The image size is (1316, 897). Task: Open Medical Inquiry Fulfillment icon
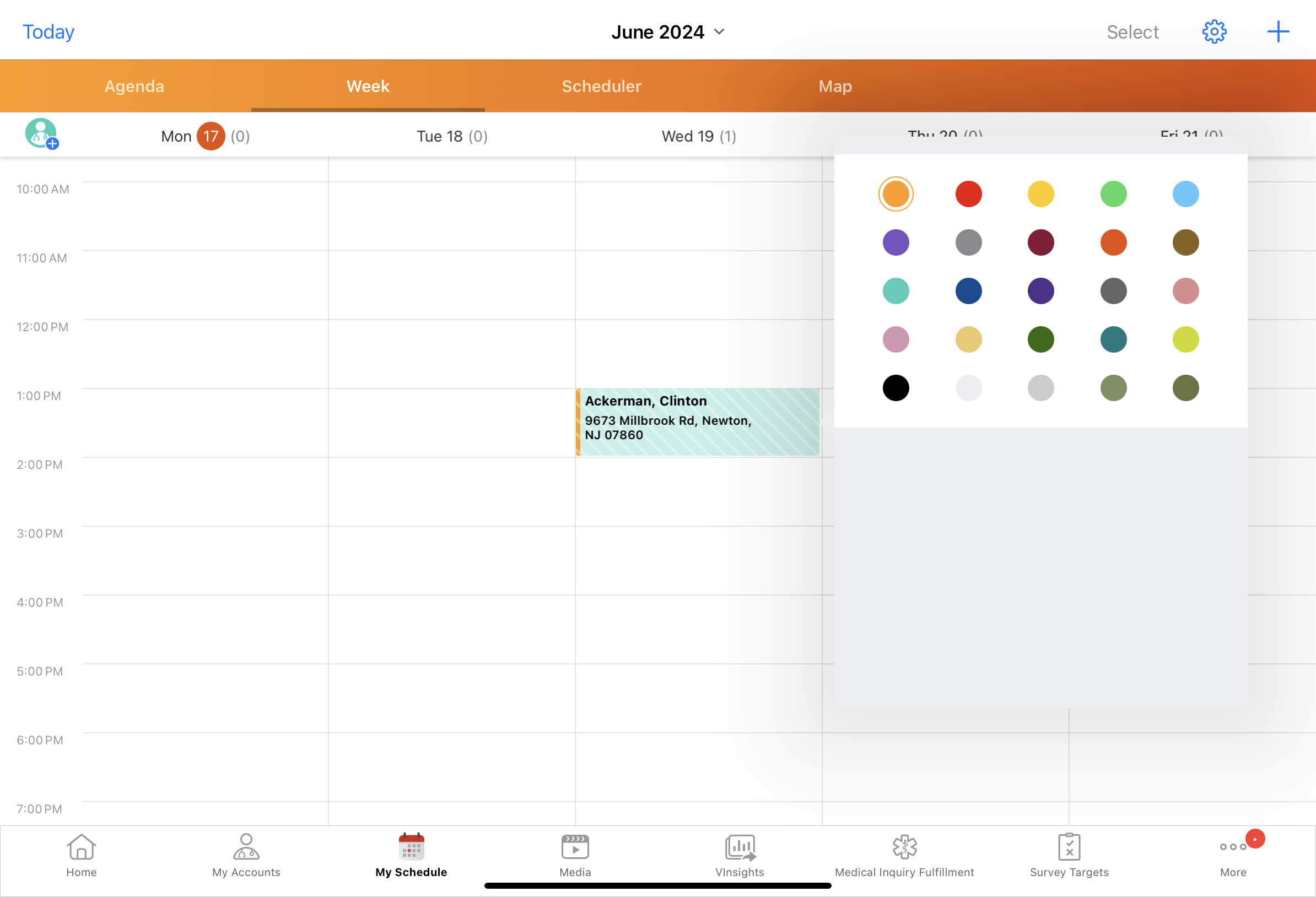click(x=904, y=854)
